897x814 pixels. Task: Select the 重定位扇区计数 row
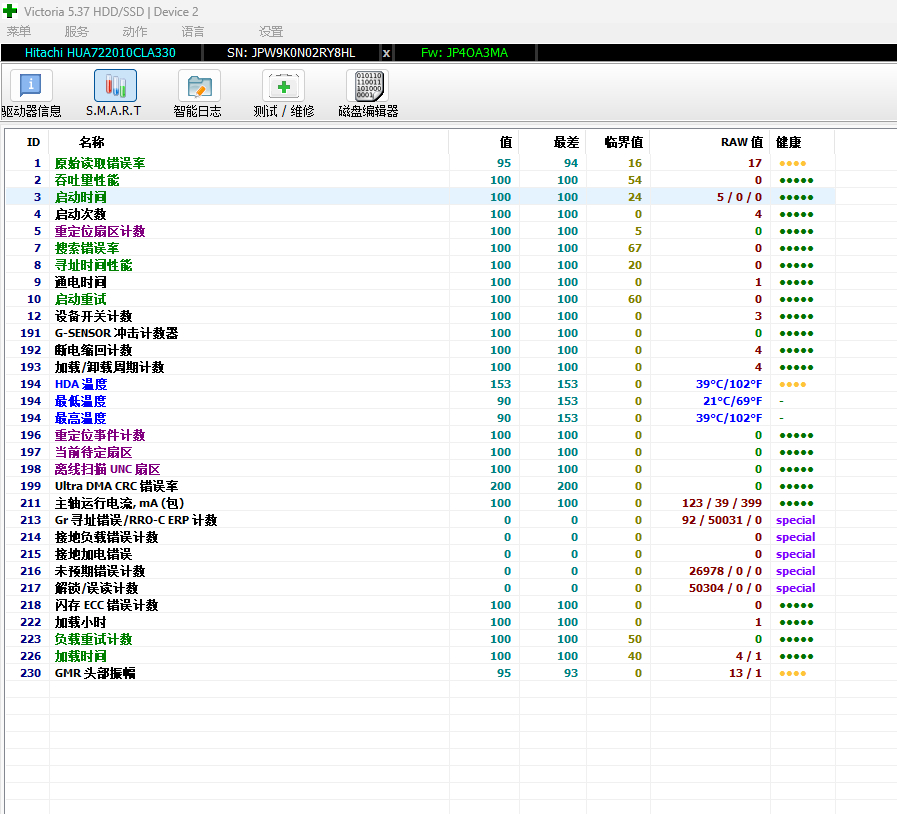coord(420,231)
